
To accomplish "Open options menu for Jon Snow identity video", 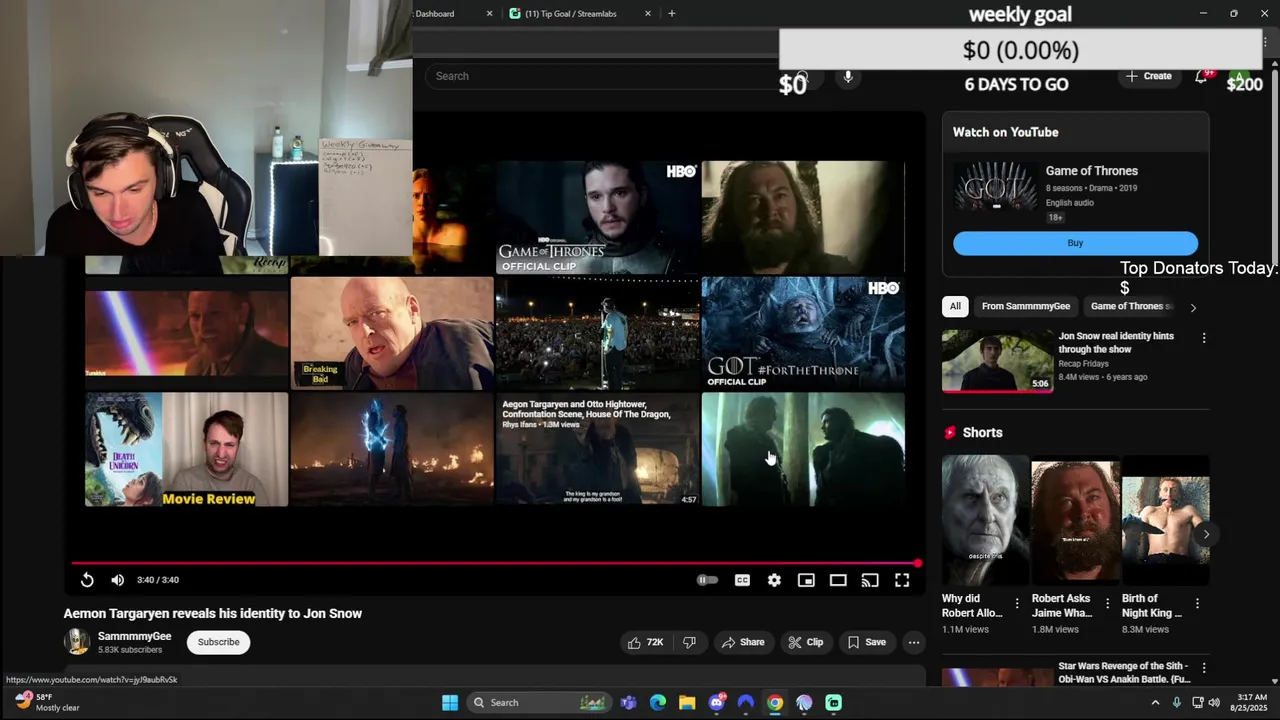I will click(x=1204, y=338).
